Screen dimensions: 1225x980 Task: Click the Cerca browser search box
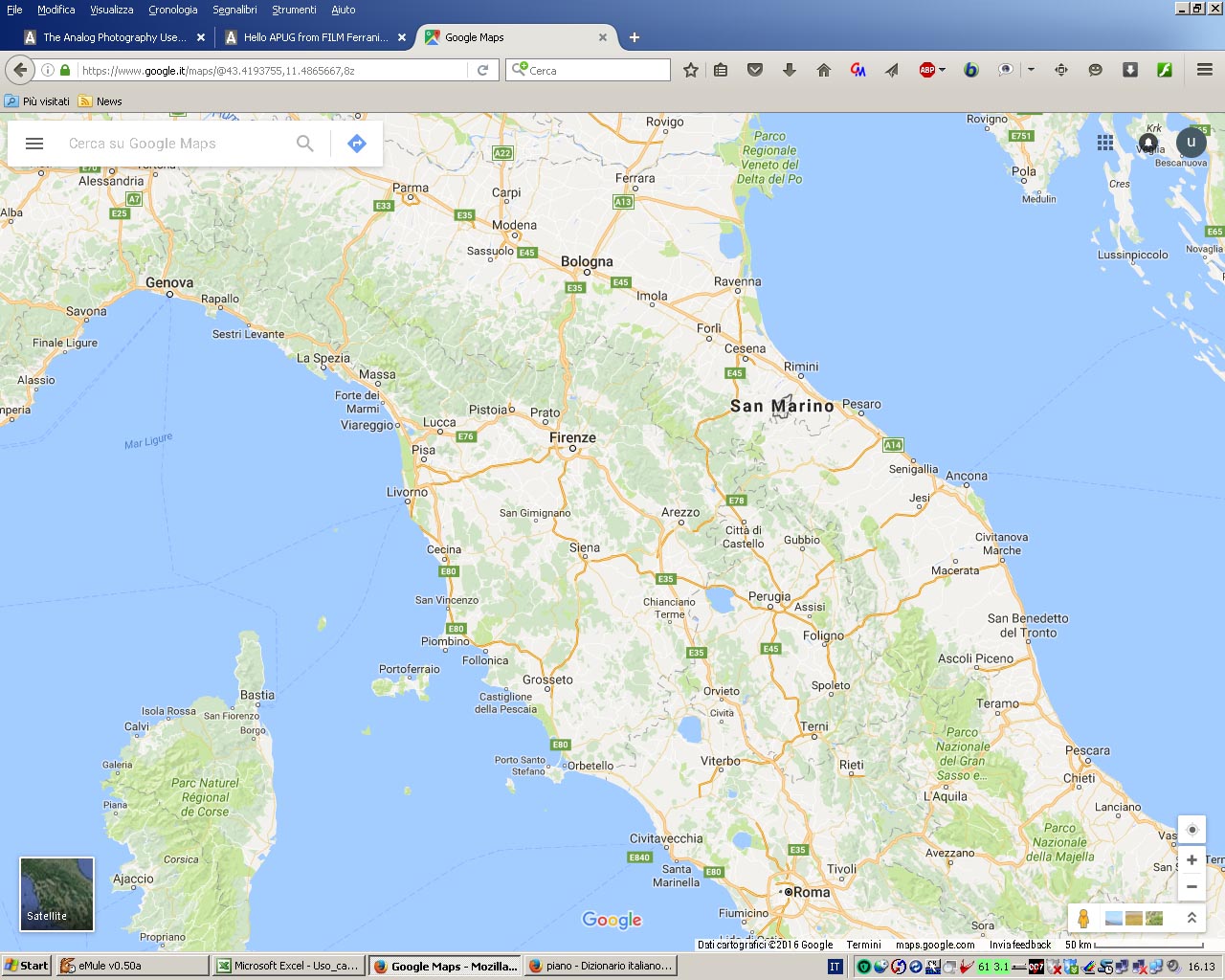[589, 70]
